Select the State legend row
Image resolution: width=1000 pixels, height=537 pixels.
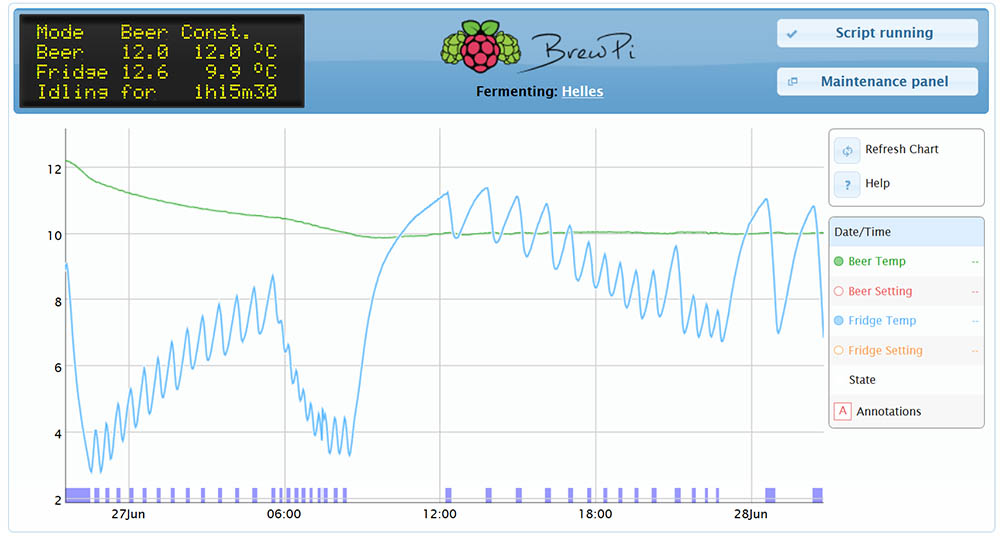click(862, 380)
